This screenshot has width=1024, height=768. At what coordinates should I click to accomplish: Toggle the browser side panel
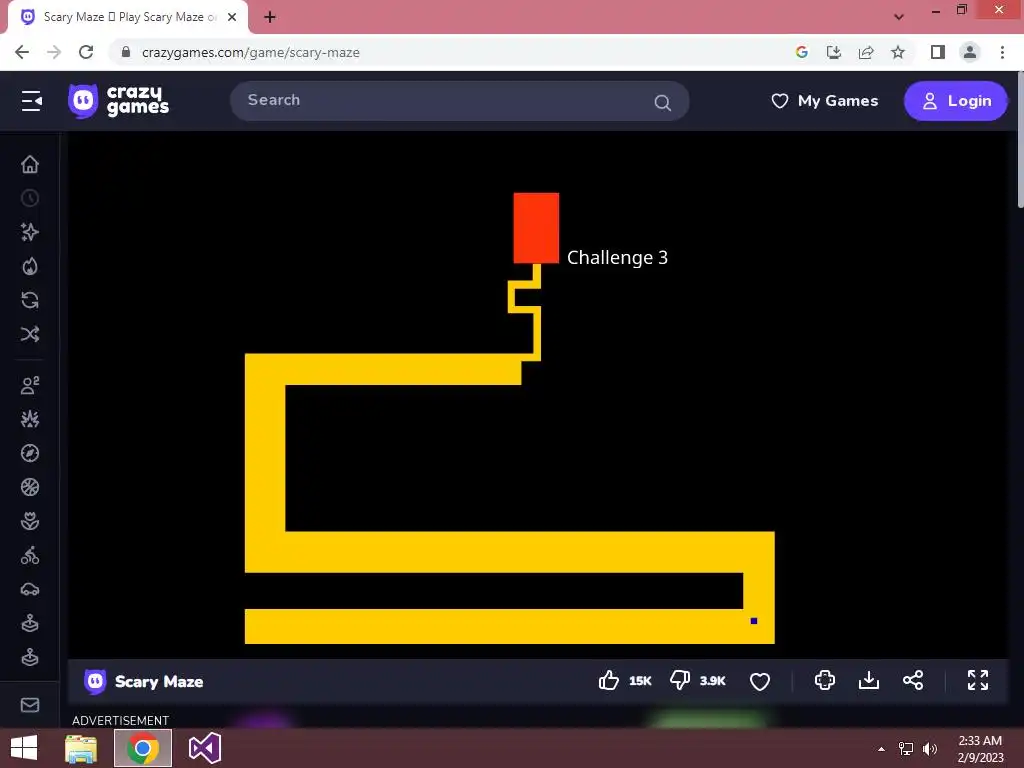point(937,52)
